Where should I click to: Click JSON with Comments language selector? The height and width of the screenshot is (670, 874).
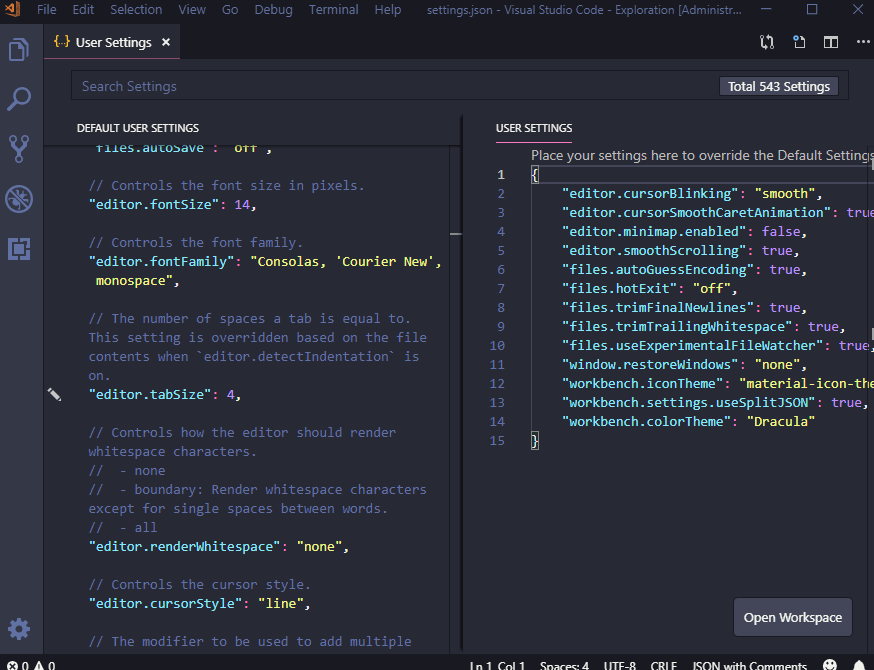click(x=750, y=663)
